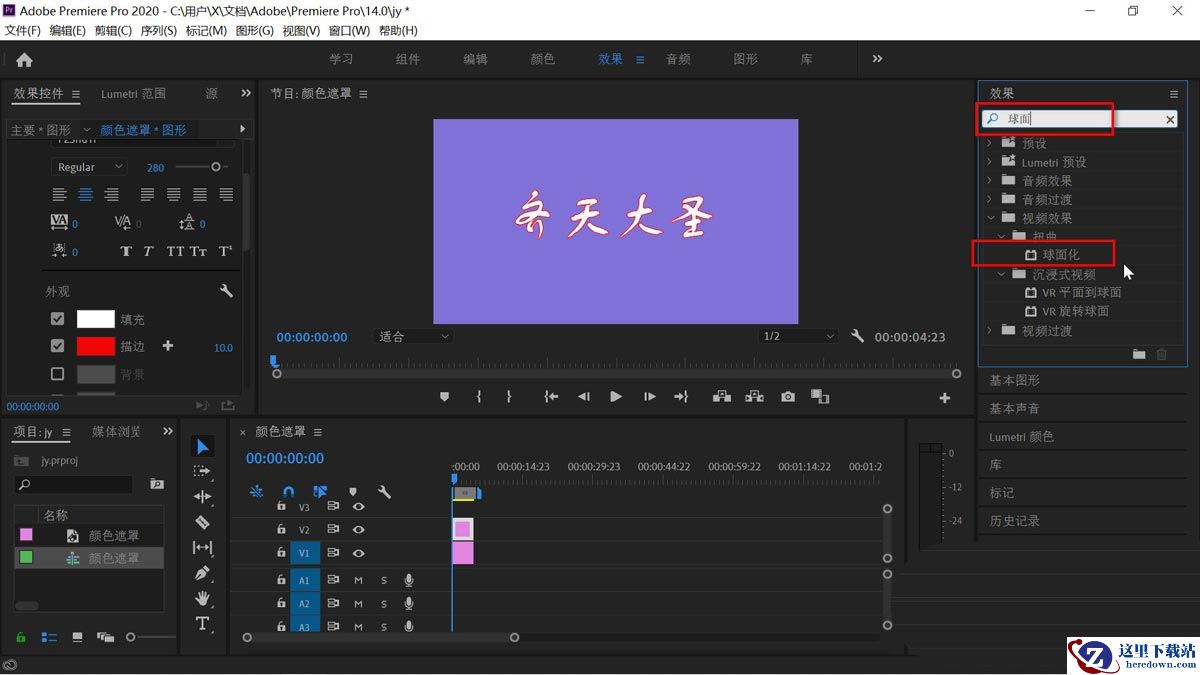Click white fill color swatch

(96, 319)
